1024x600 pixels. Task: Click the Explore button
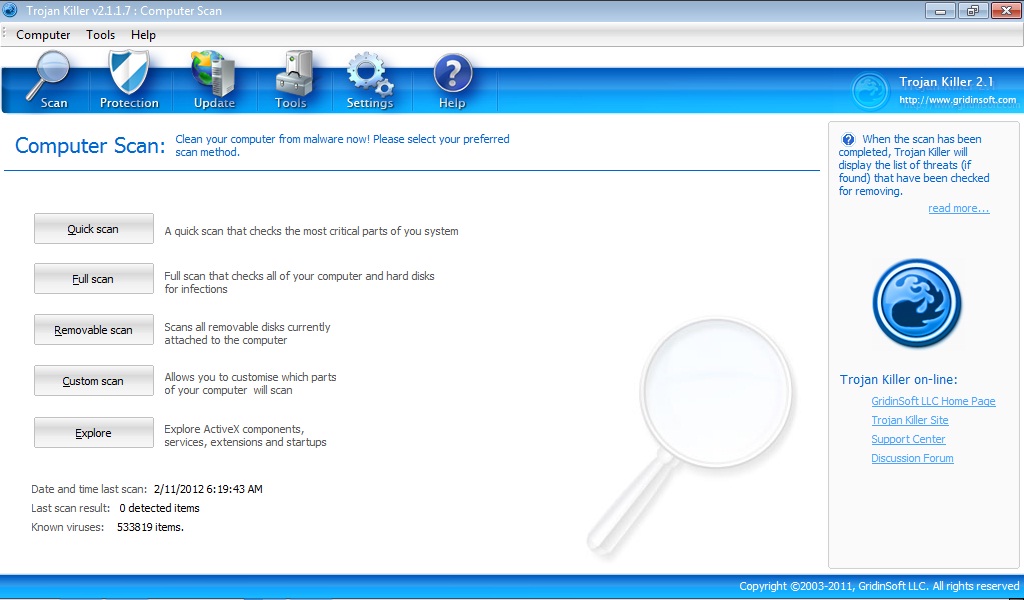pos(93,432)
